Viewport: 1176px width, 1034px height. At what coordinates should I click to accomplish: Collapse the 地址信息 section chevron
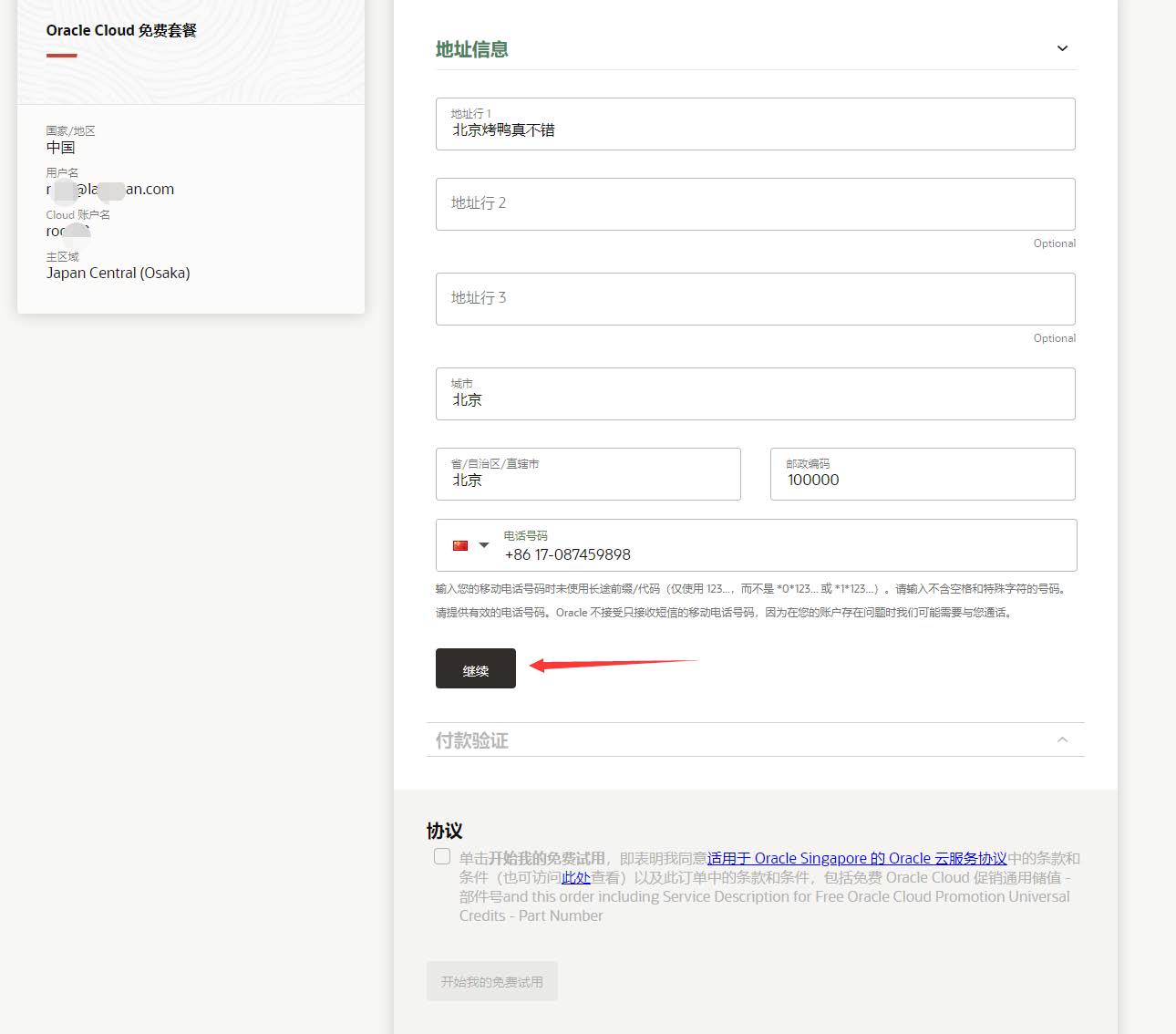1062,48
